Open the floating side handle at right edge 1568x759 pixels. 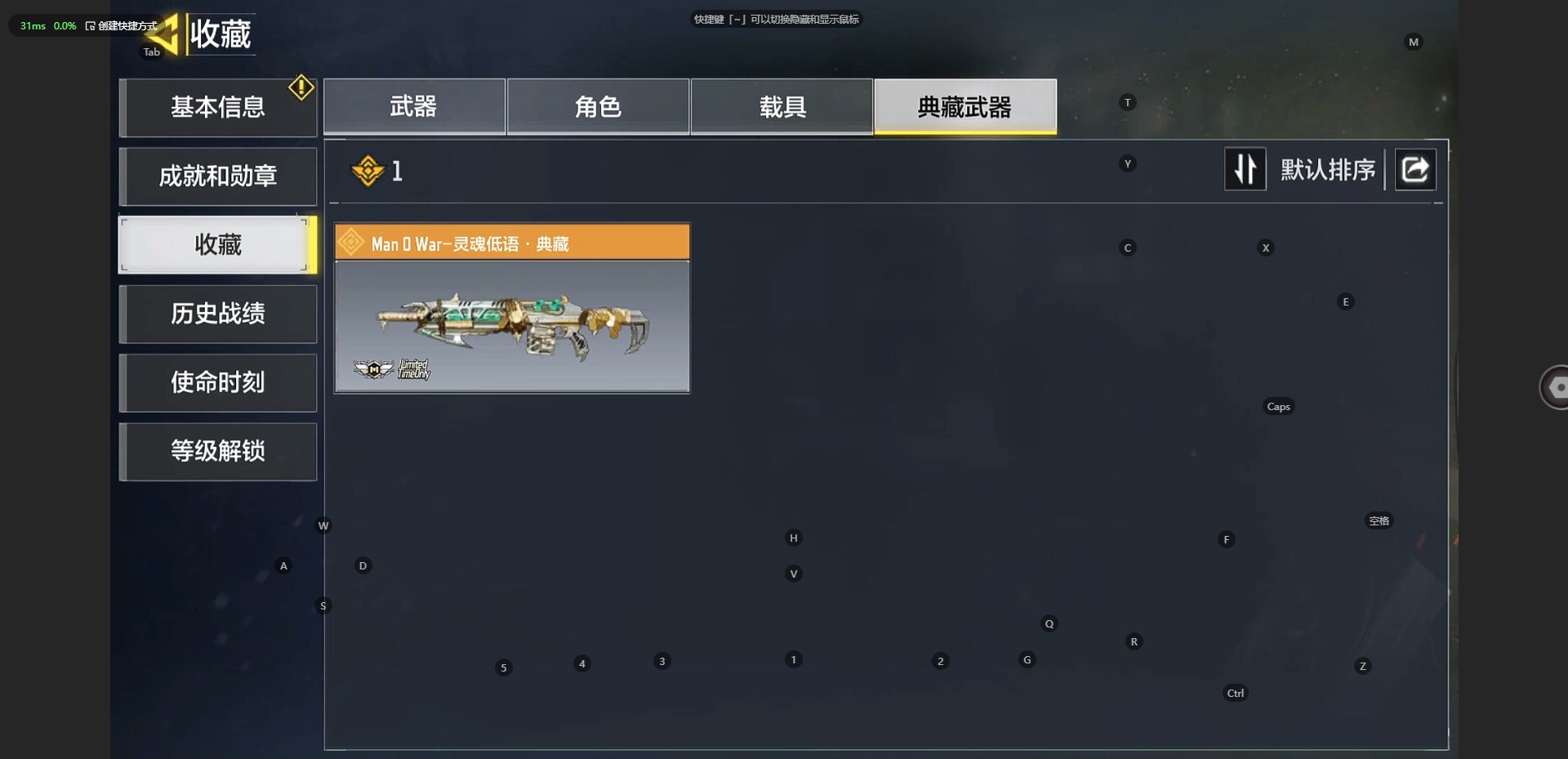point(1554,387)
